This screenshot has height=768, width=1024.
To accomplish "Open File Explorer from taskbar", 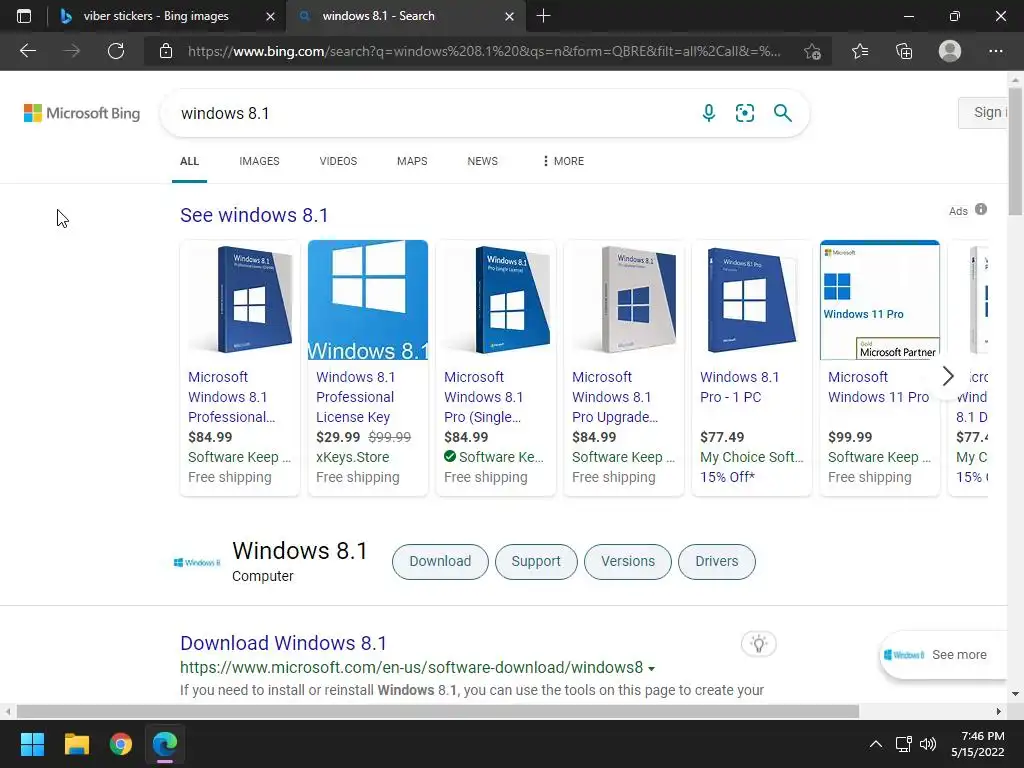I will tap(76, 744).
